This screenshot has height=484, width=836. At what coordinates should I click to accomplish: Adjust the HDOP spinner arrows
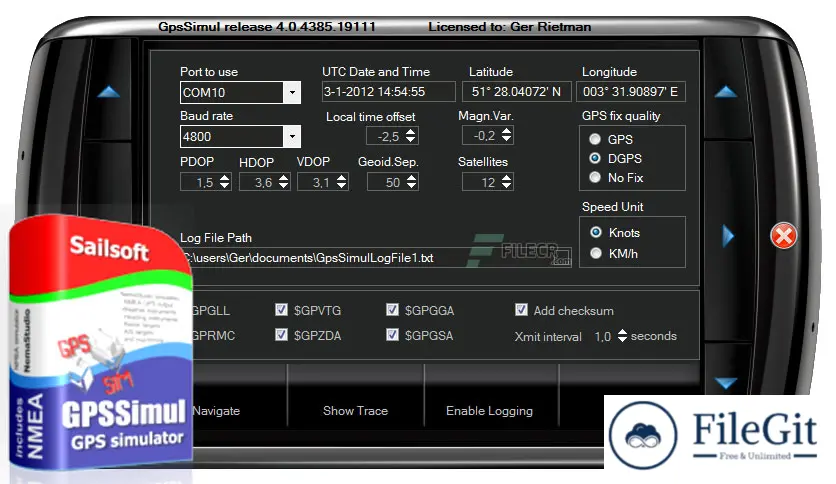(x=283, y=182)
